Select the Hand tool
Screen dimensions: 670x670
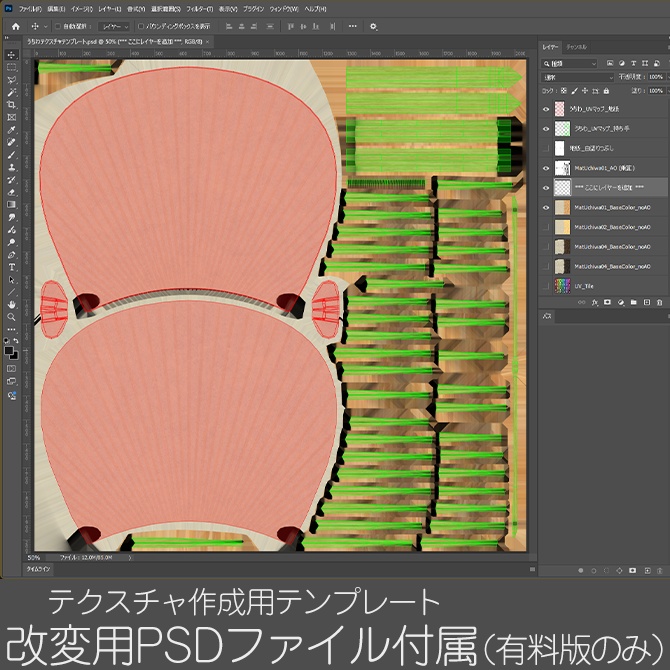pos(12,305)
